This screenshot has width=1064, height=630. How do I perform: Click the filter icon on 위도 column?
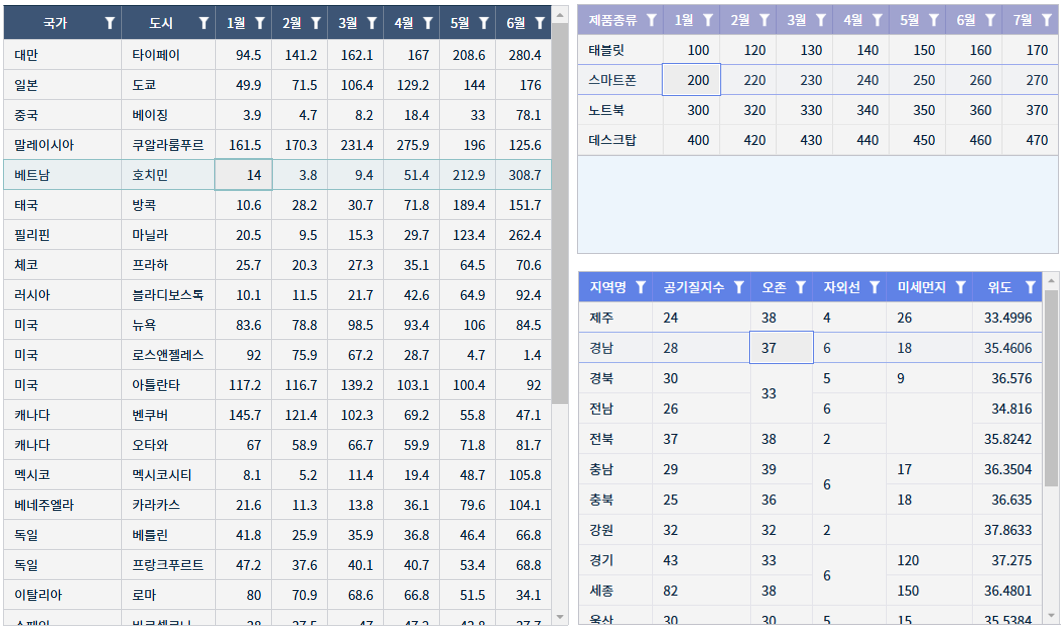(x=1030, y=287)
